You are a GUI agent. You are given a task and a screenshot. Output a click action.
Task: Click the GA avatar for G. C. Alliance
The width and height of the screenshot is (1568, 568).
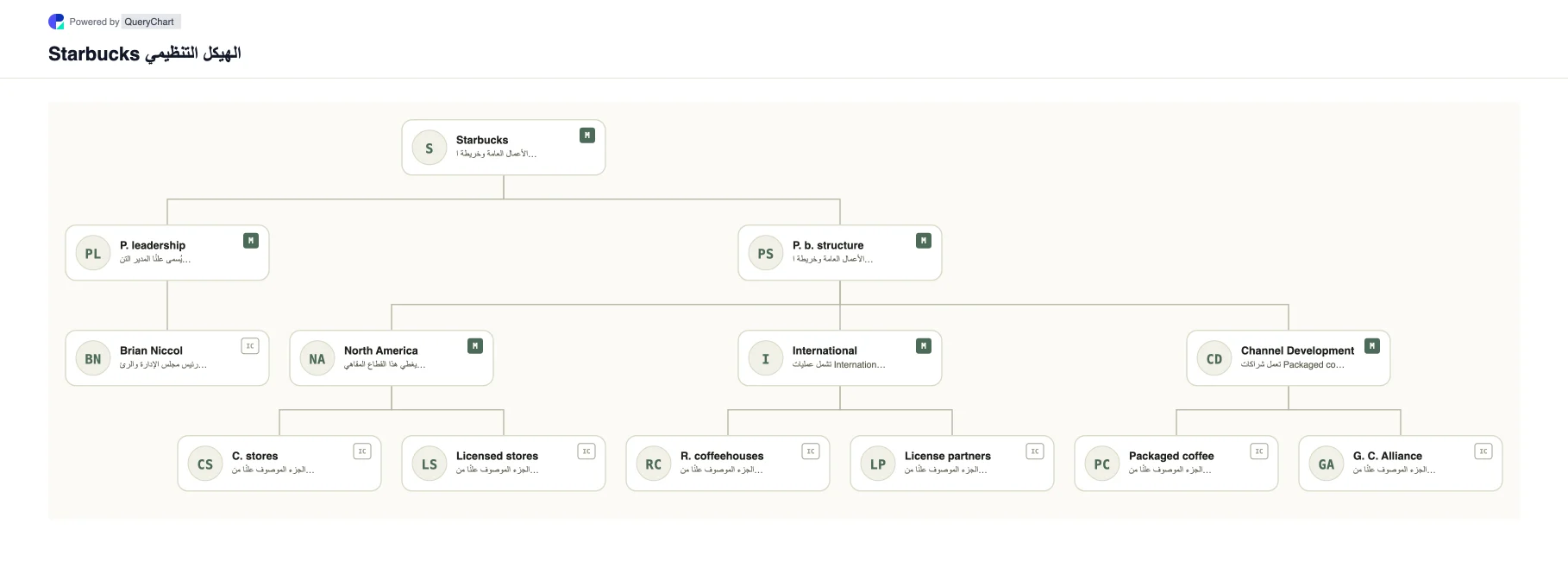pyautogui.click(x=1327, y=464)
